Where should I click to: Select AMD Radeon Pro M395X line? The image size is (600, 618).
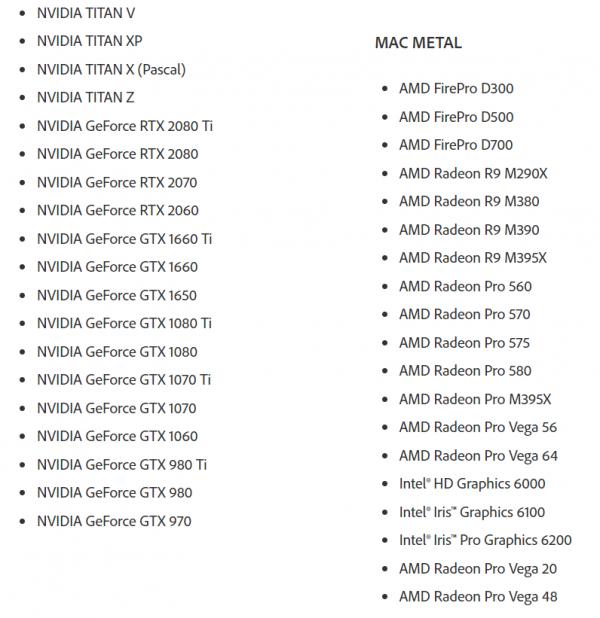pos(475,399)
